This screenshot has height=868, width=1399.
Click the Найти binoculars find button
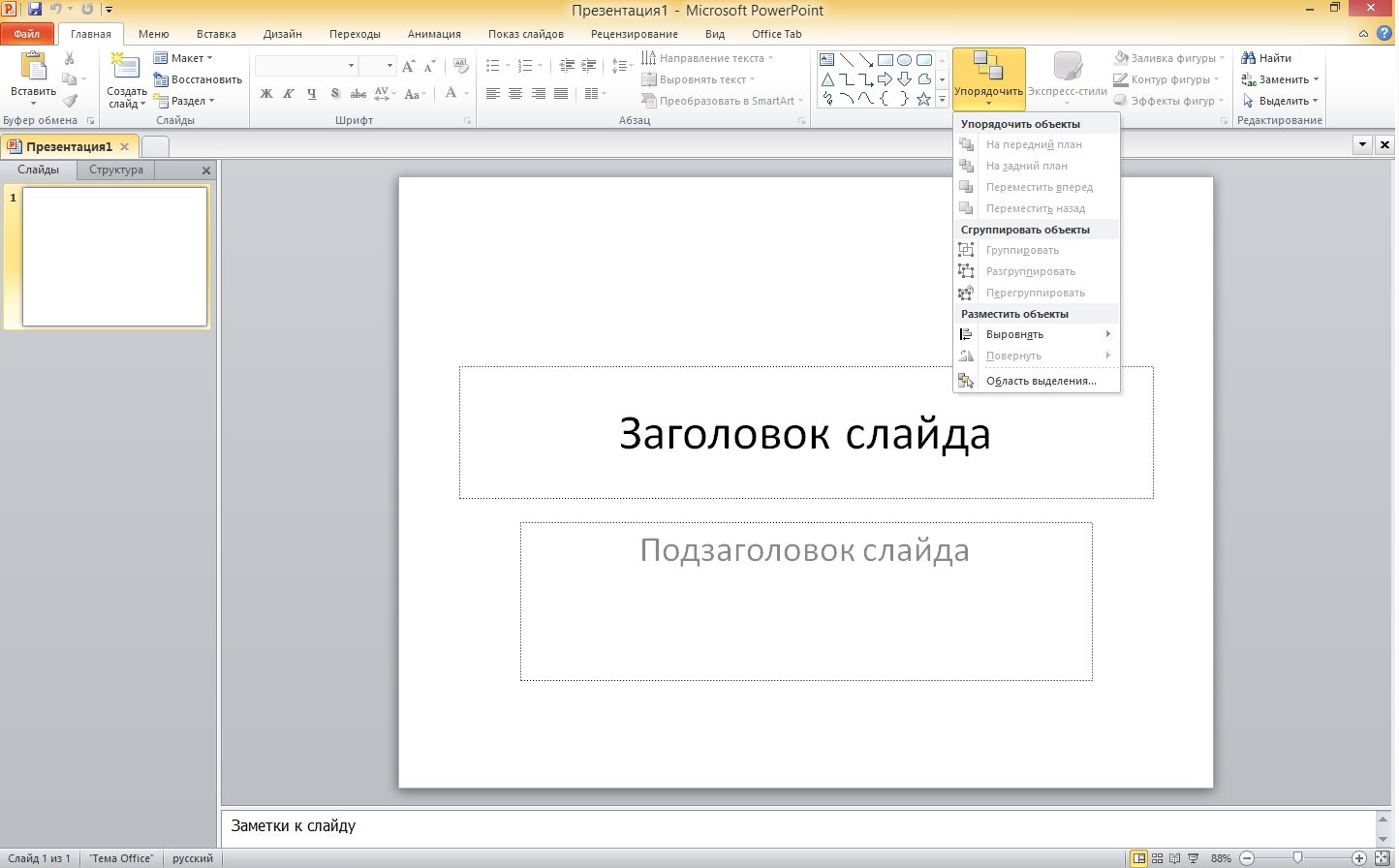point(1265,58)
